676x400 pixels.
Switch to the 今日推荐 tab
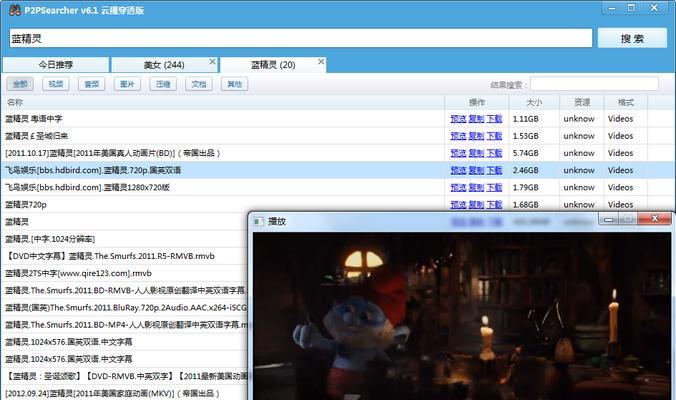pos(56,65)
